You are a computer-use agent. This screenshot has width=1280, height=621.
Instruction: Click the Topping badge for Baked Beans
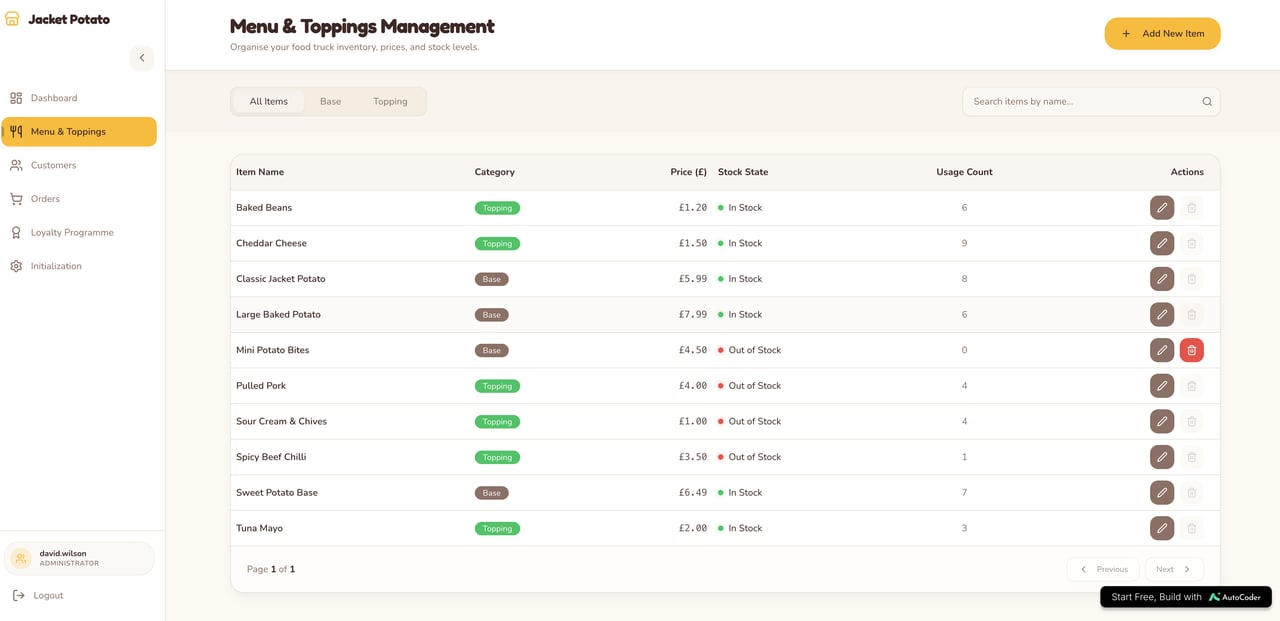pos(497,208)
